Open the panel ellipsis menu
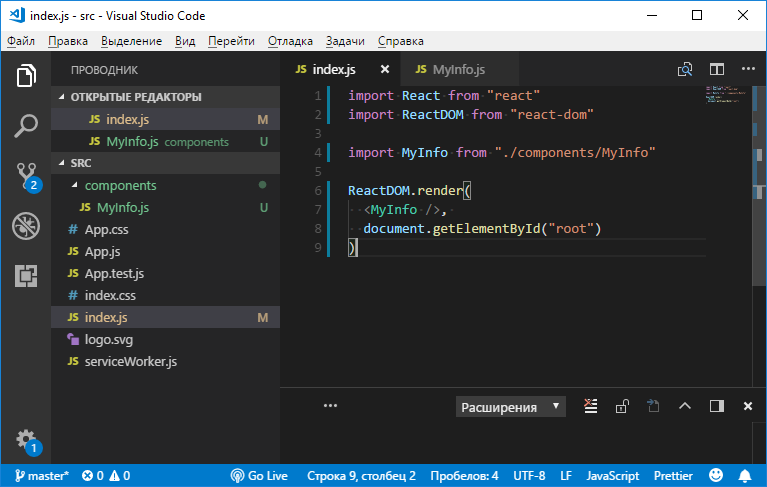The image size is (767, 487). coord(330,406)
